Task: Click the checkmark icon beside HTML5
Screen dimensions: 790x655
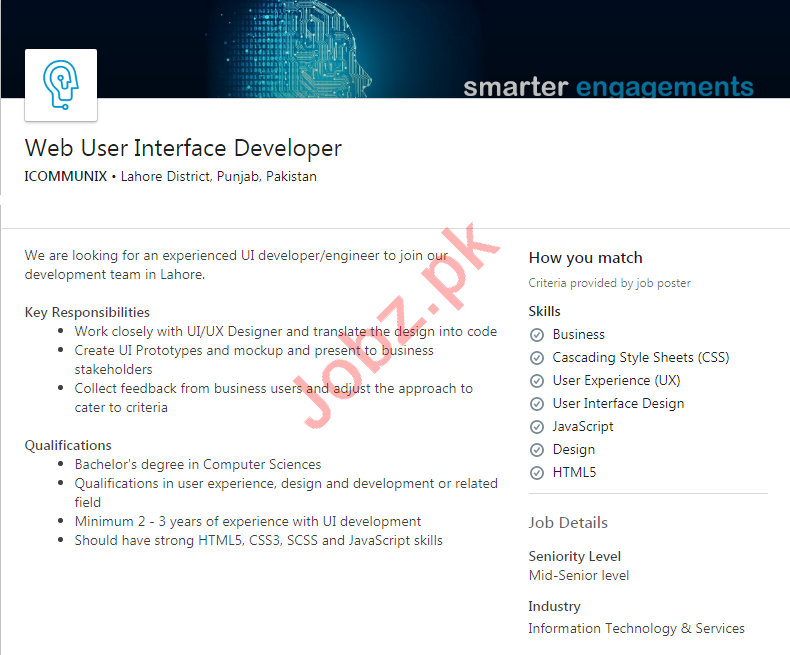Action: pyautogui.click(x=537, y=473)
